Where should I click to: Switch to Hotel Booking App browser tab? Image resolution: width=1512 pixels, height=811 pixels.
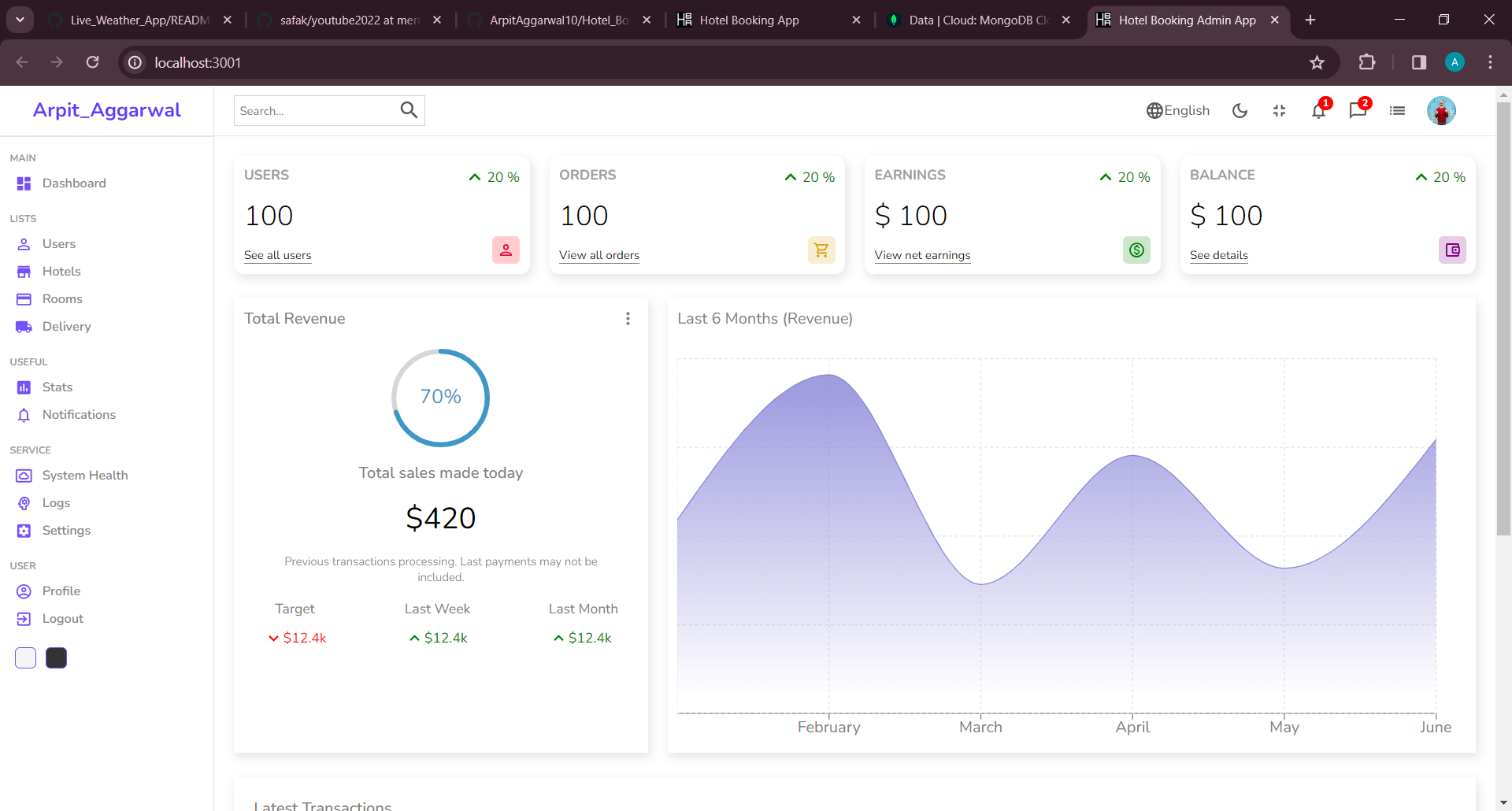(x=768, y=20)
